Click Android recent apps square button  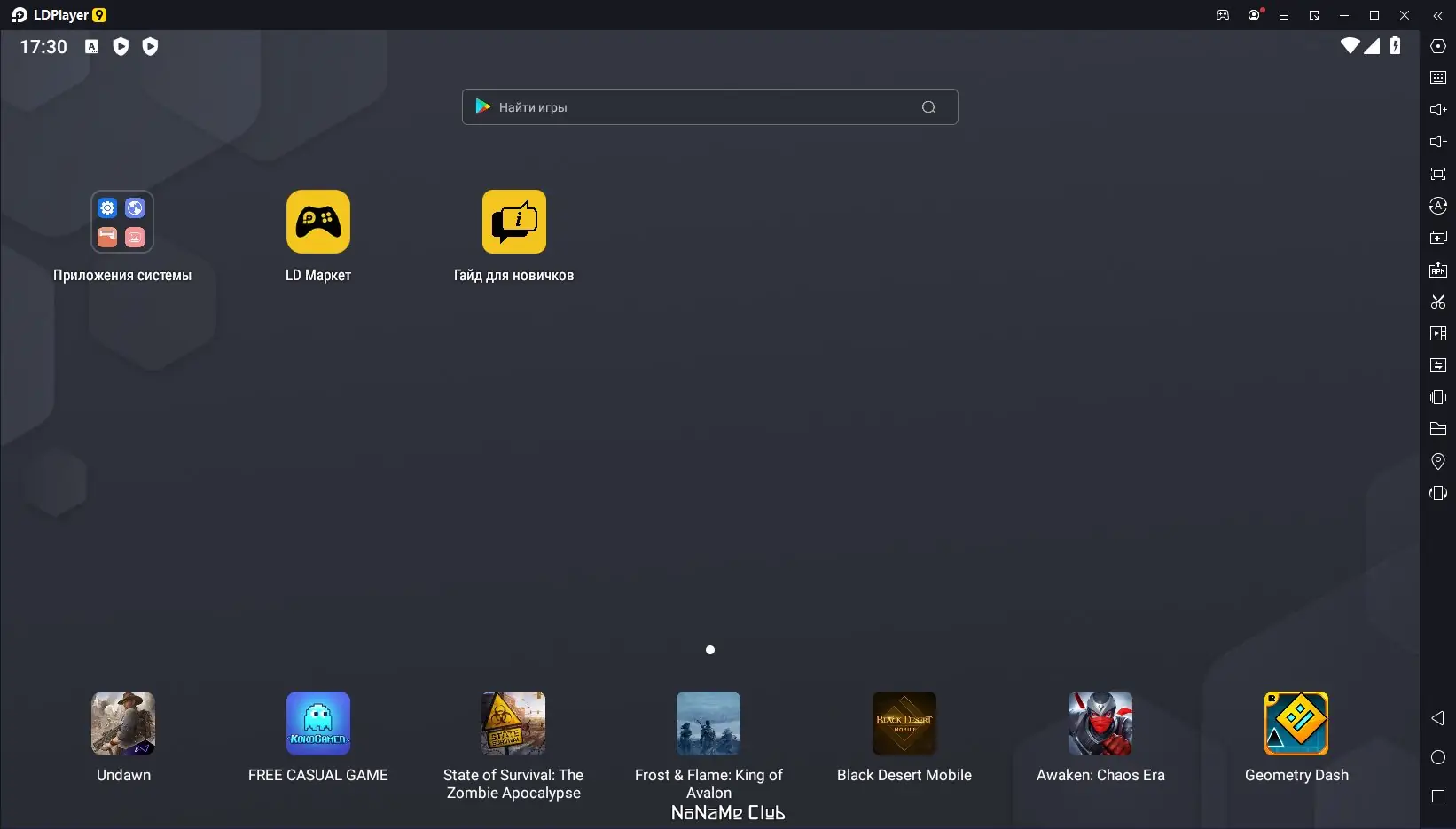click(1438, 796)
